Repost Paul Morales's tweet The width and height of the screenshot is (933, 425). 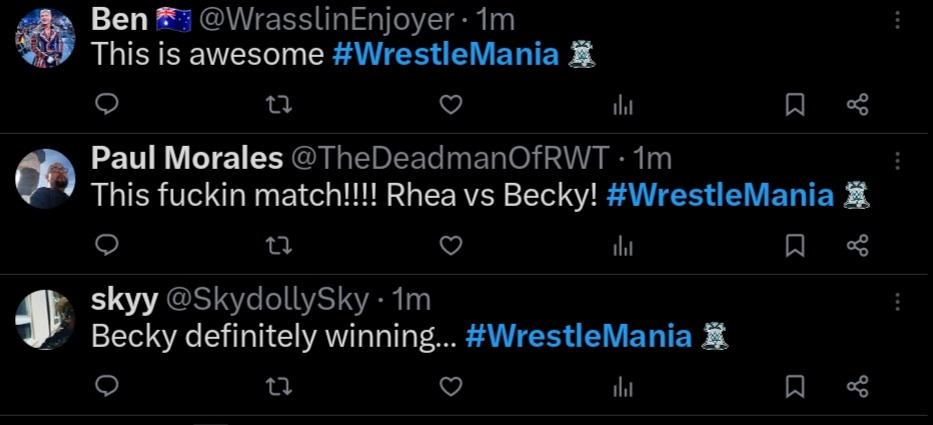point(280,245)
